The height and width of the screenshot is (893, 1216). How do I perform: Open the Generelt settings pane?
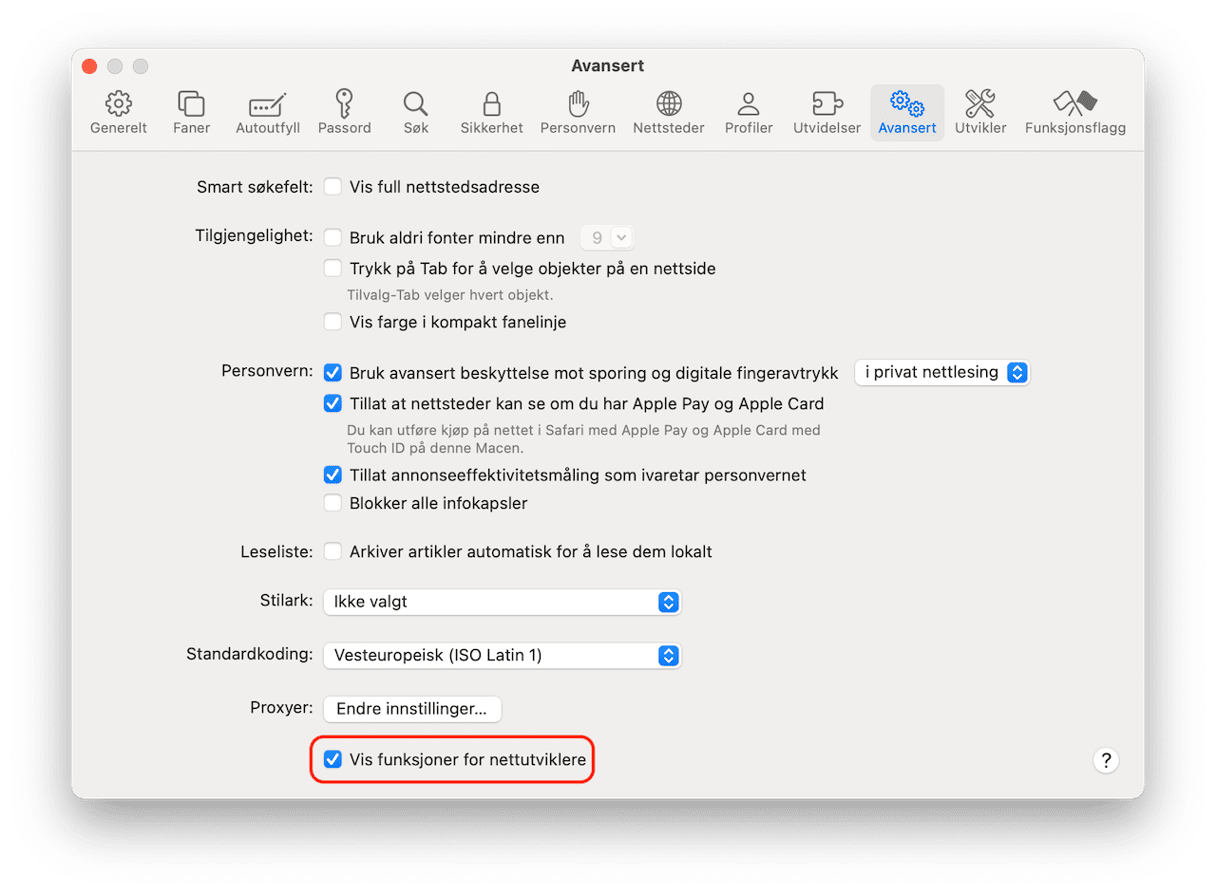pos(118,112)
